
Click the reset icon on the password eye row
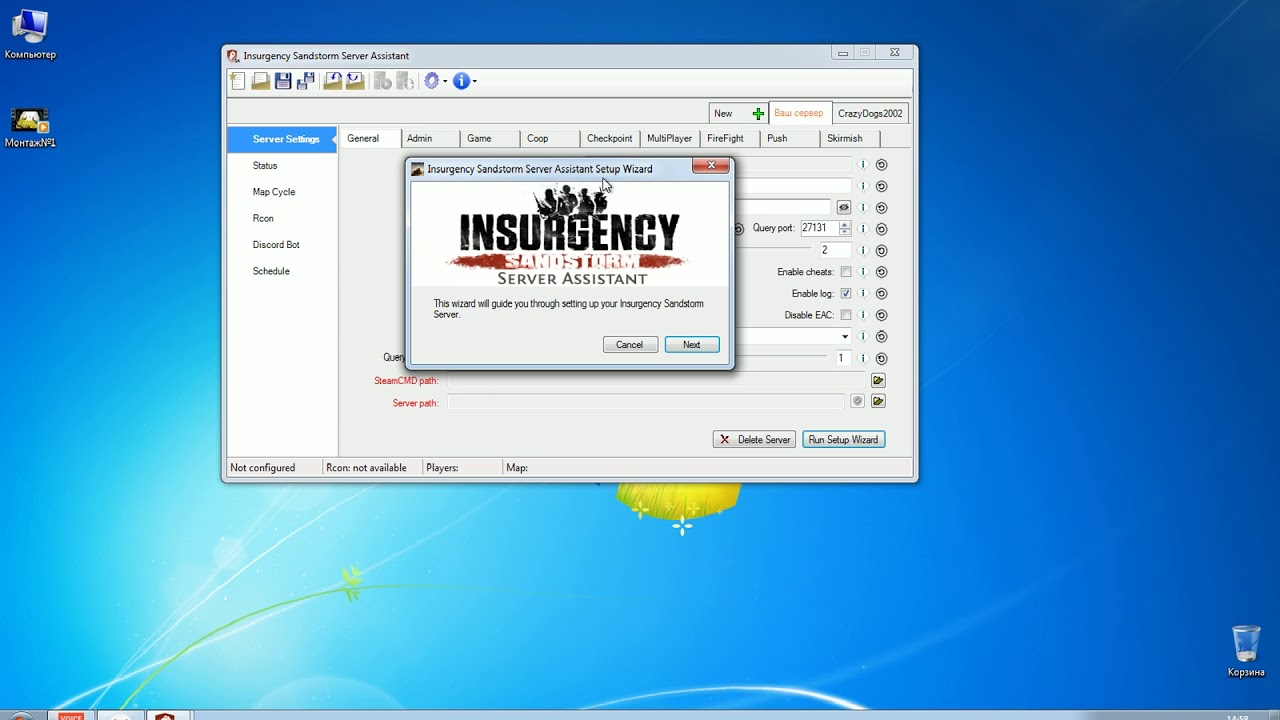pyautogui.click(x=881, y=208)
